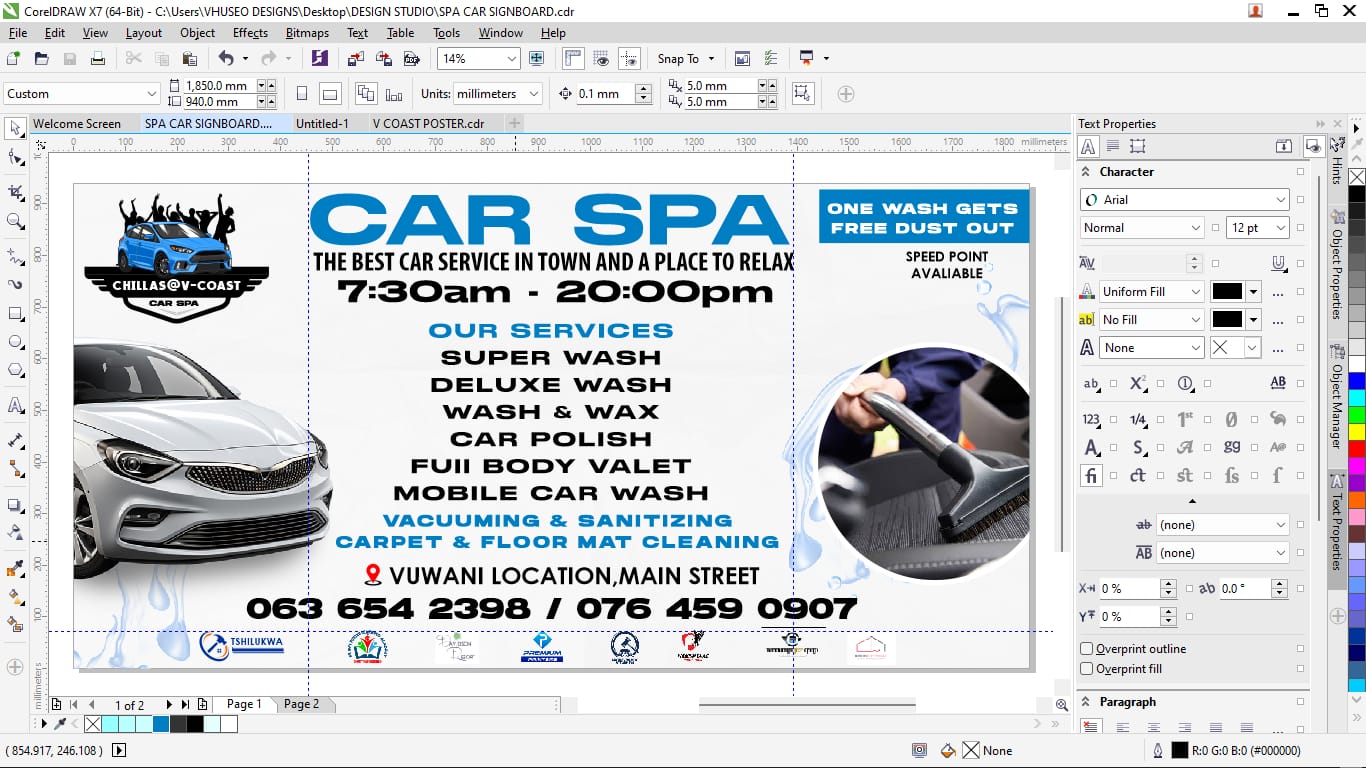Open the Layout menu
1366x768 pixels.
(144, 33)
